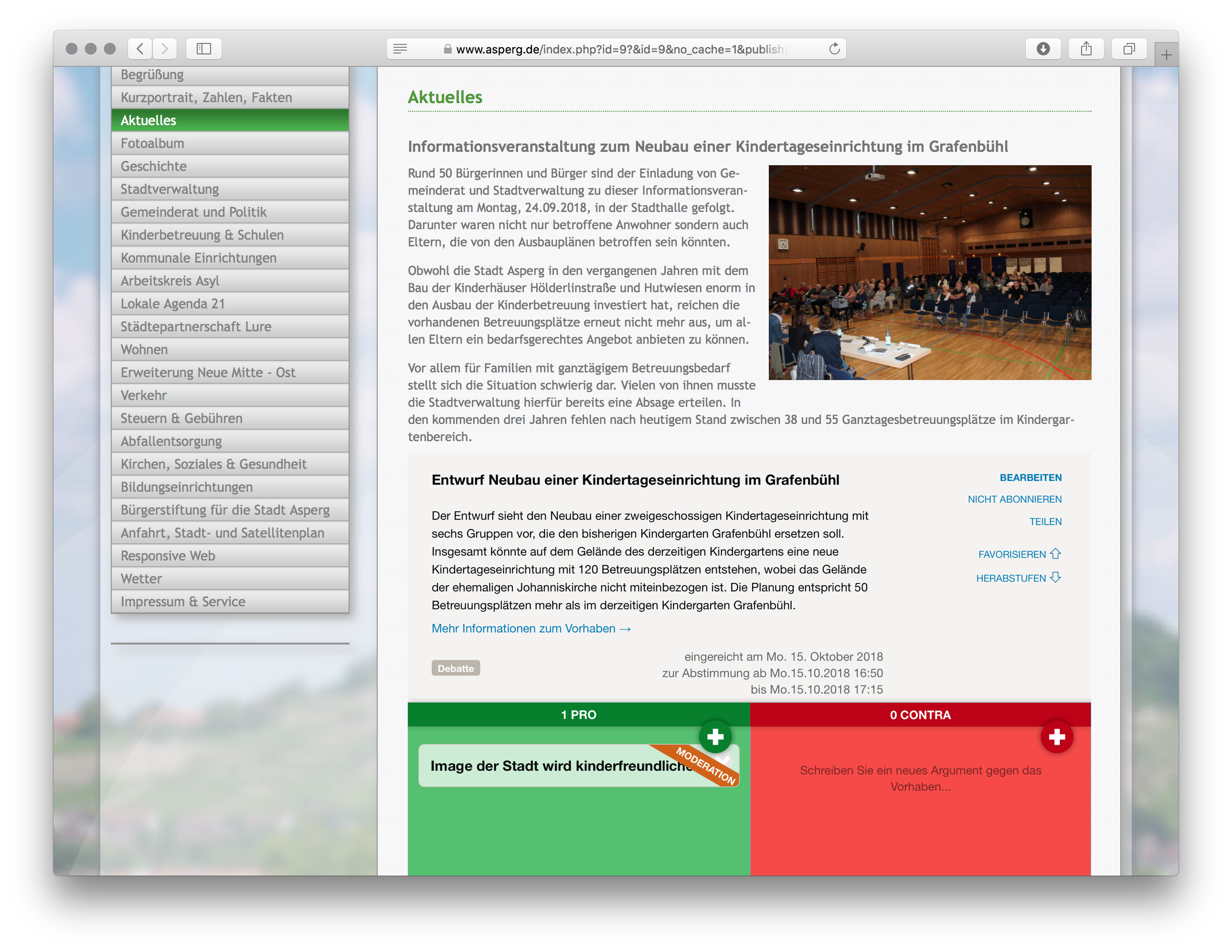Image resolution: width=1232 pixels, height=952 pixels.
Task: Click inside the address bar
Action: point(620,49)
